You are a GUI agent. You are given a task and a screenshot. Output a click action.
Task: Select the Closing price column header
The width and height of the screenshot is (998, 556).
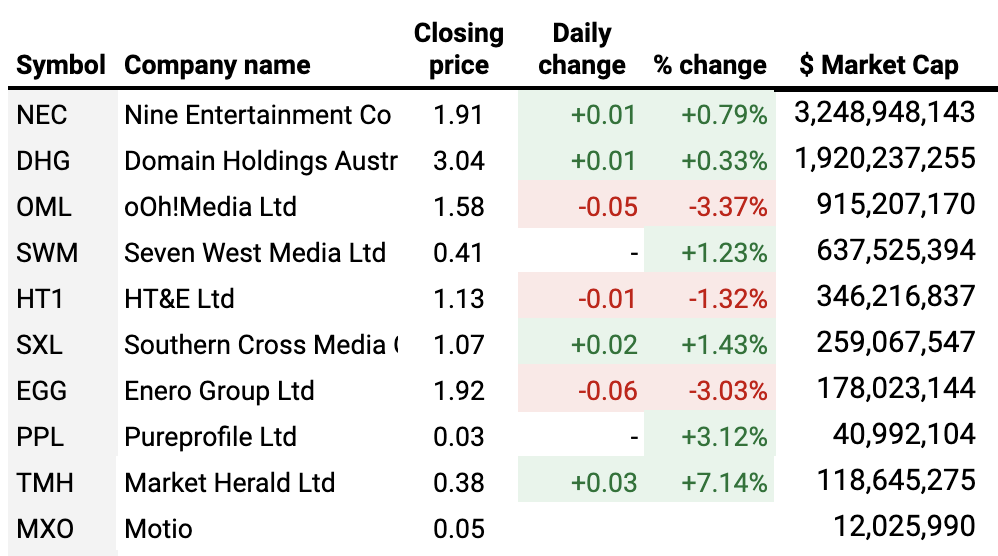(459, 49)
